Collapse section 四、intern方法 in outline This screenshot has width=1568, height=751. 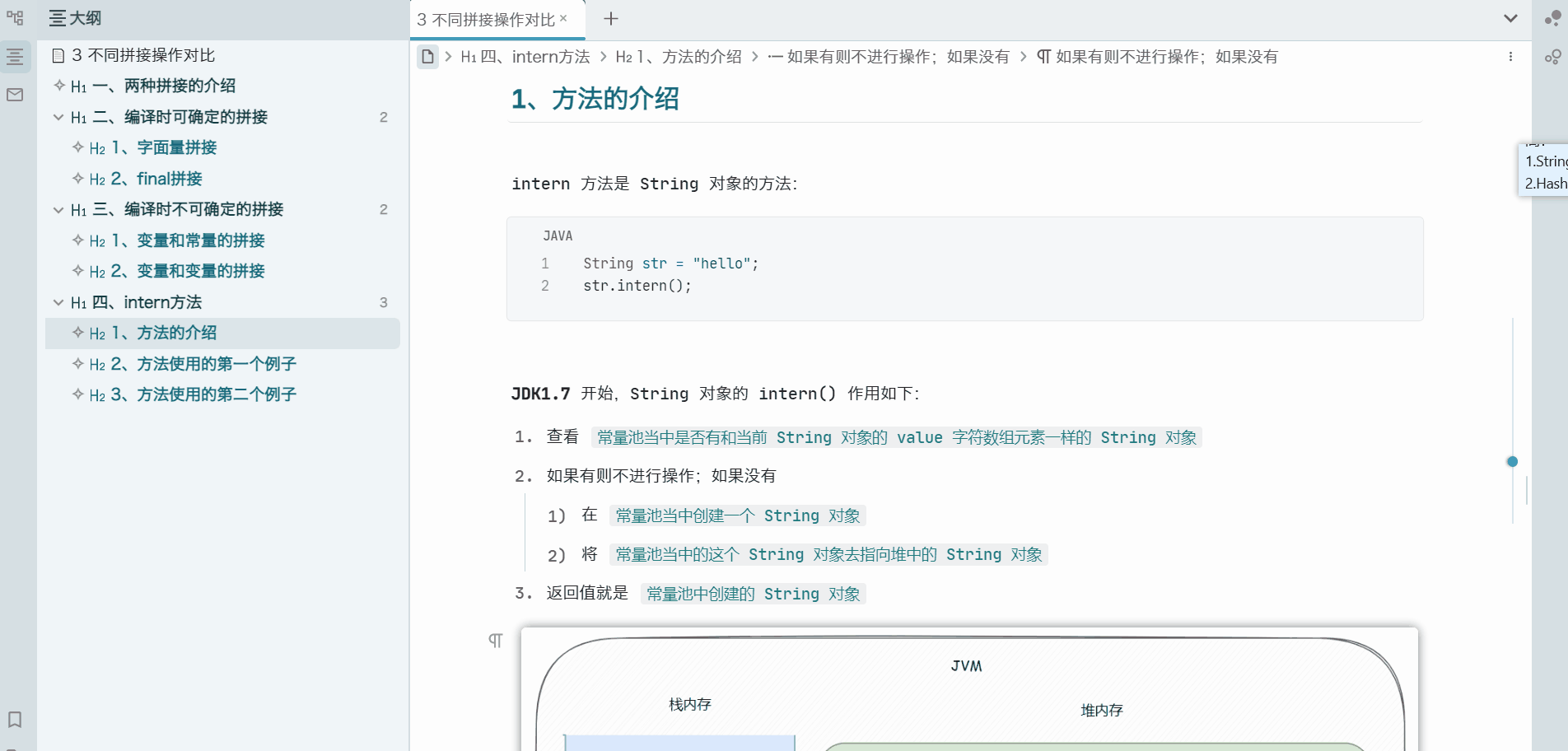[58, 302]
